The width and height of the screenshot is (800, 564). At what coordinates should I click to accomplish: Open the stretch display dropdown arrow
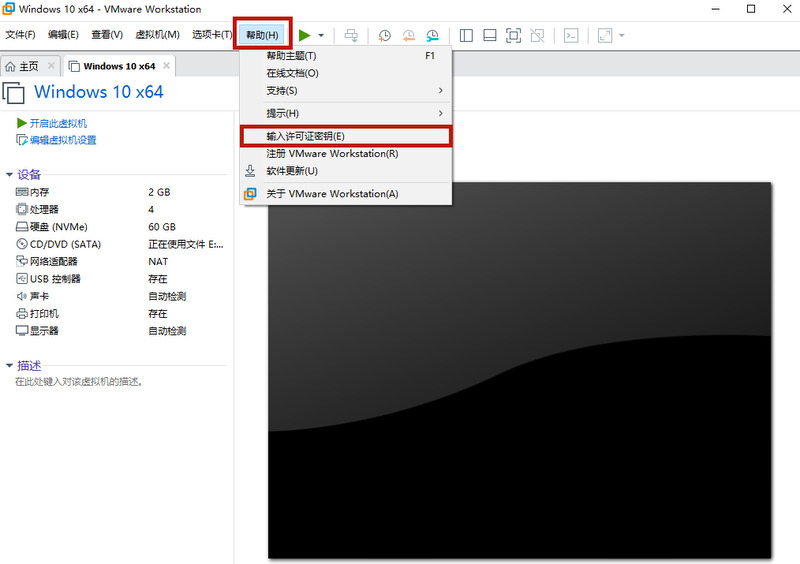click(x=621, y=35)
